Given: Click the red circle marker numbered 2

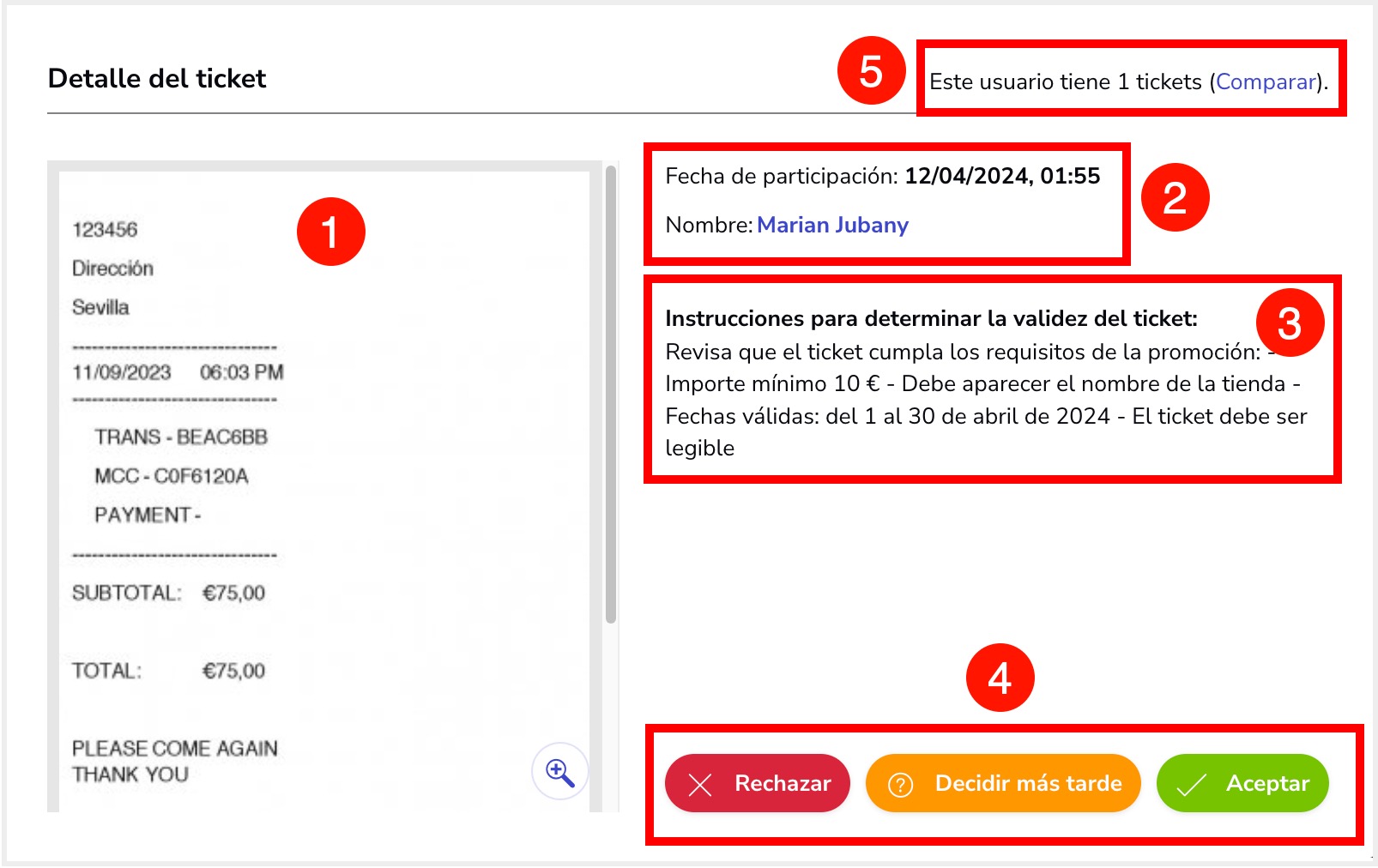Looking at the screenshot, I should (1175, 197).
